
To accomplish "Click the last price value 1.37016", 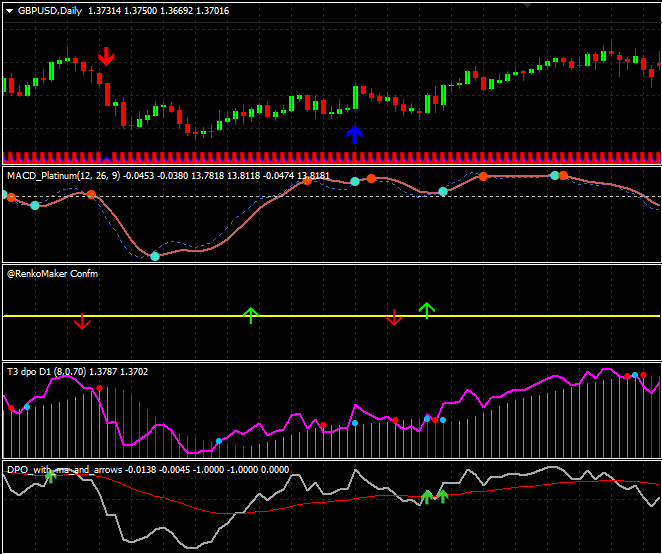I will point(213,11).
